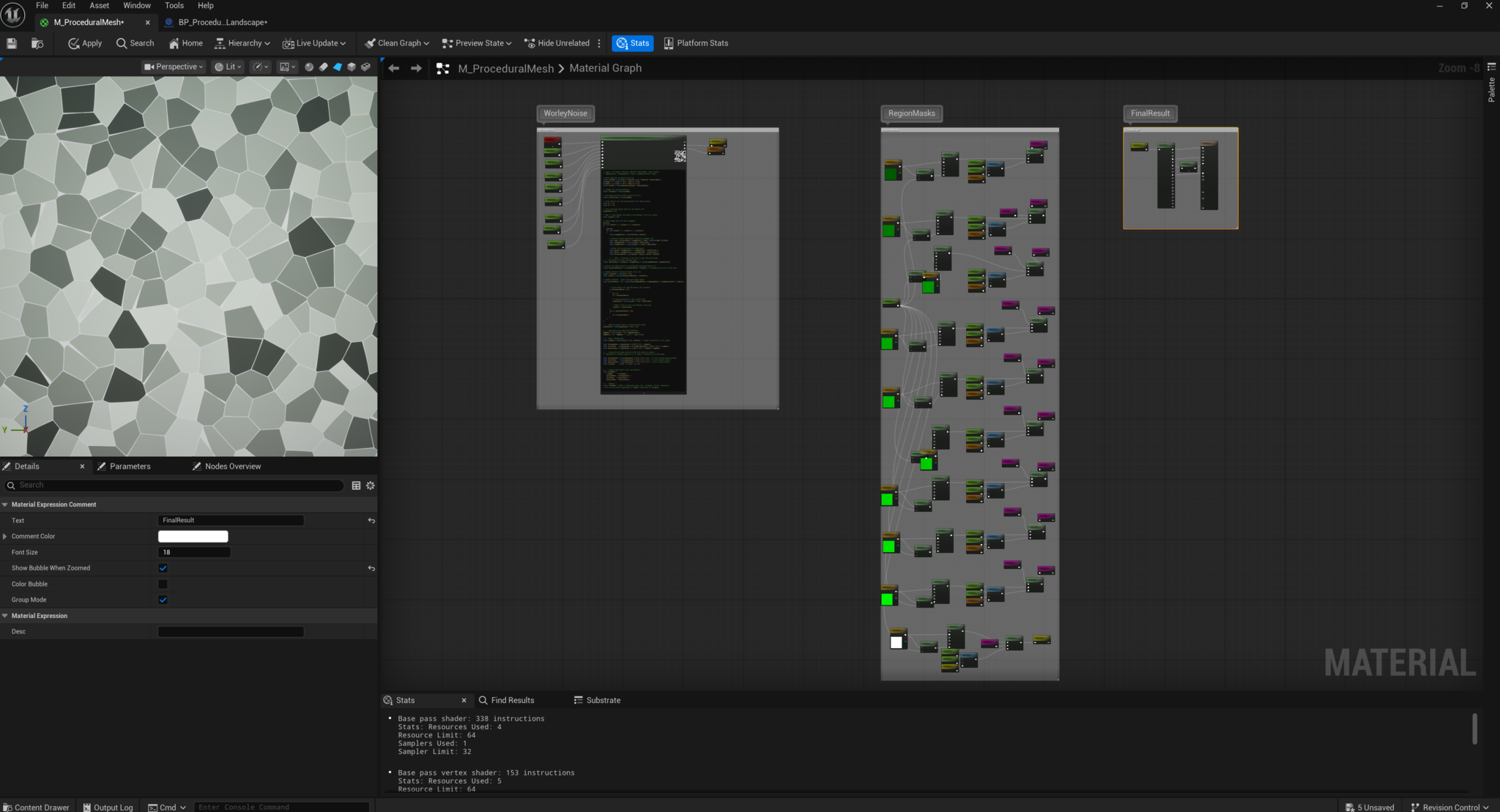This screenshot has height=812, width=1500.
Task: Toggle Color Bubble checkbox
Action: coord(163,584)
